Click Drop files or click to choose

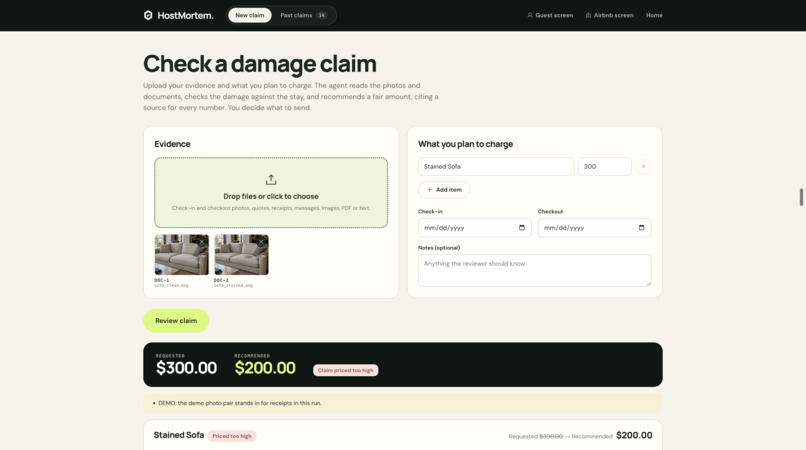(x=271, y=192)
